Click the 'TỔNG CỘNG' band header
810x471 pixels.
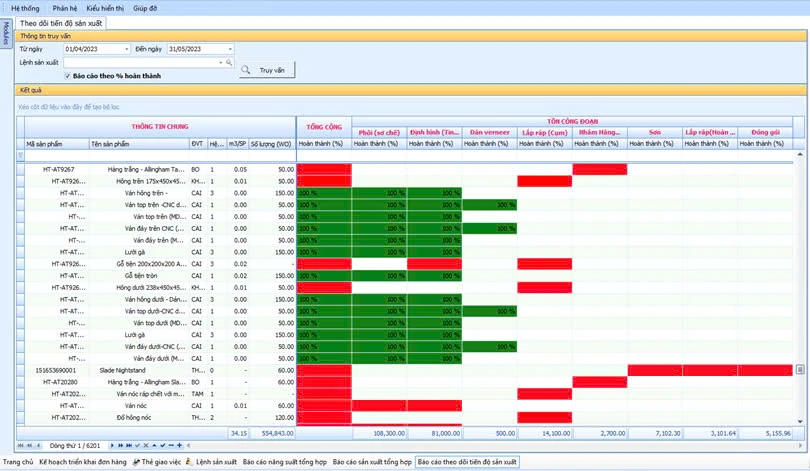click(324, 127)
